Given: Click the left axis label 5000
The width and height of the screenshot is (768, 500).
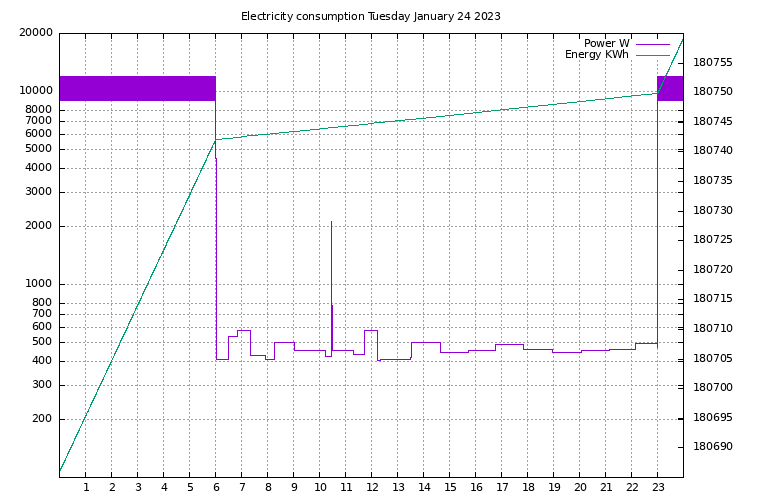Looking at the screenshot, I should [38, 148].
